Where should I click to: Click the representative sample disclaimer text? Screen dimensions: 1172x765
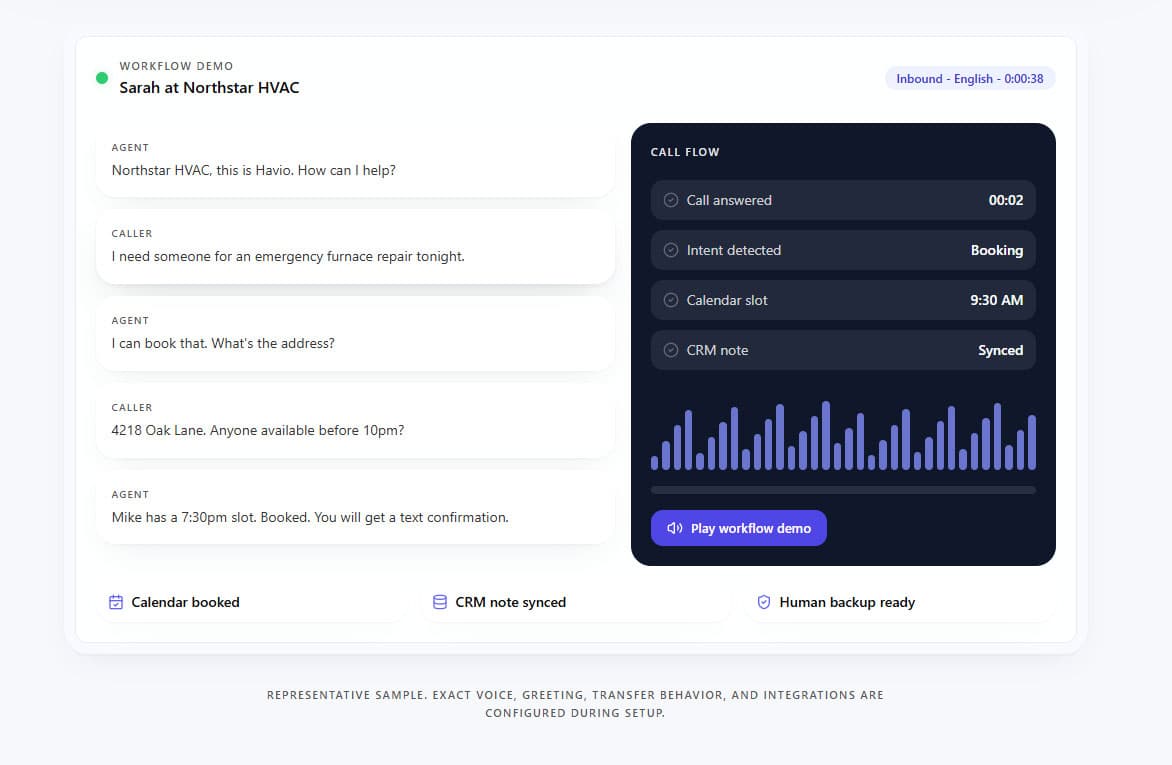(x=576, y=704)
